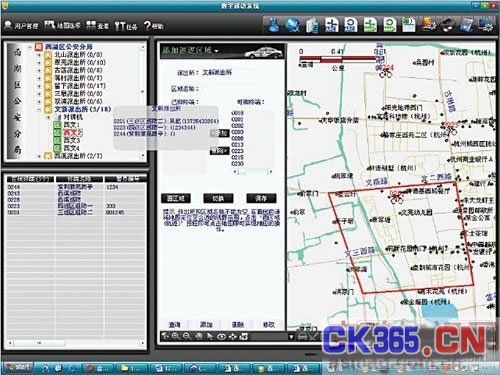Select the hand pan tool
This screenshot has width=500, height=375.
click(199, 336)
